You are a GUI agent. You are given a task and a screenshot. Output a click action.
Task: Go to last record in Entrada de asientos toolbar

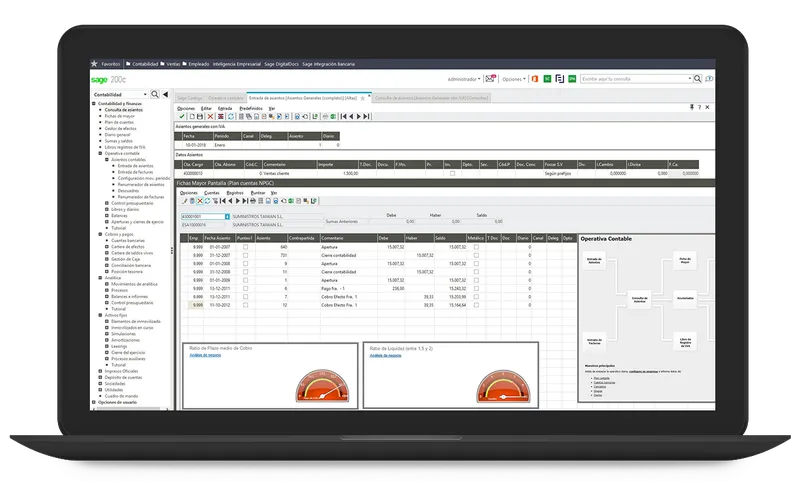pos(366,116)
